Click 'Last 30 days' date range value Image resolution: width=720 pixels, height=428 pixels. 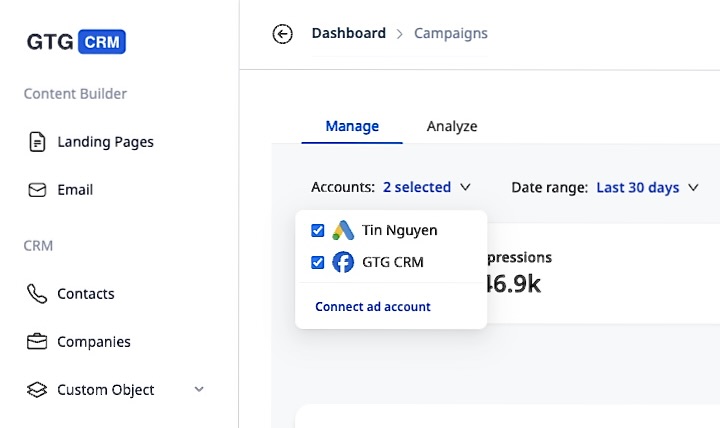pos(638,187)
